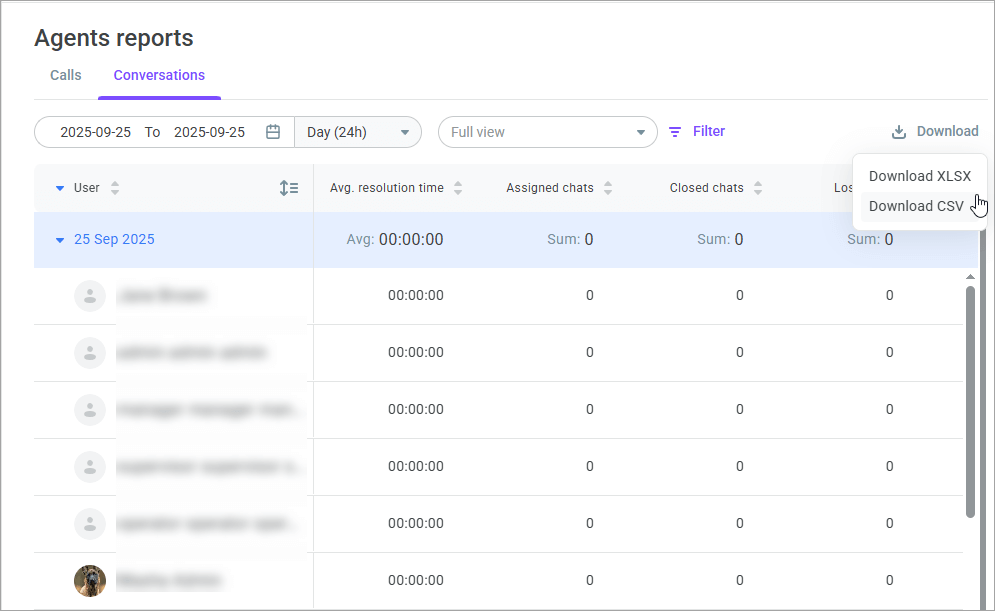Click the Download arrow icon
This screenshot has height=611, width=995.
(899, 132)
